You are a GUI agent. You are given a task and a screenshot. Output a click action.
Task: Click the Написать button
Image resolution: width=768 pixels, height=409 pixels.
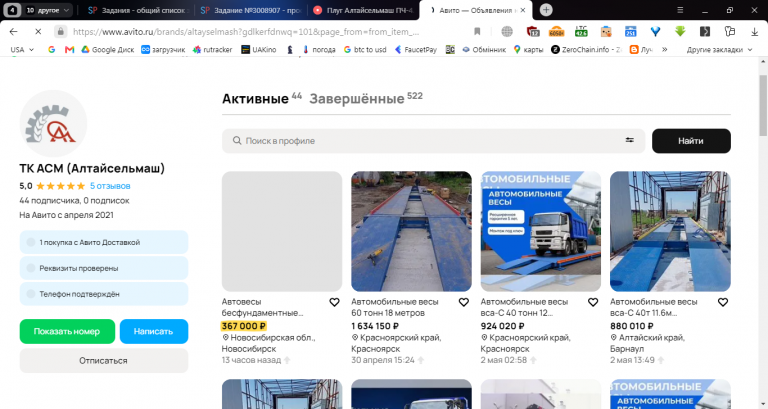point(154,332)
